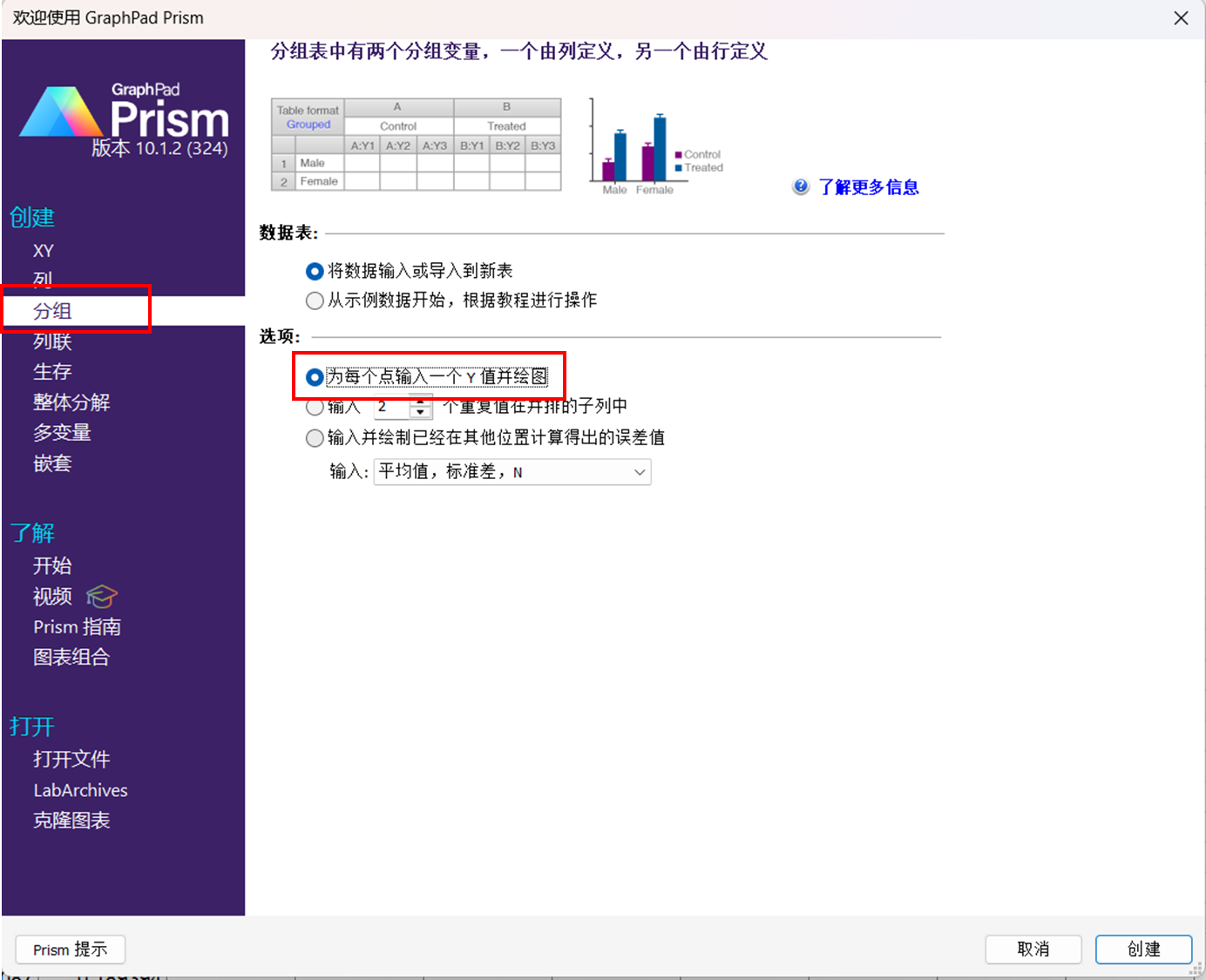Choose 列联 table type in sidebar
The image size is (1206, 980).
click(52, 341)
